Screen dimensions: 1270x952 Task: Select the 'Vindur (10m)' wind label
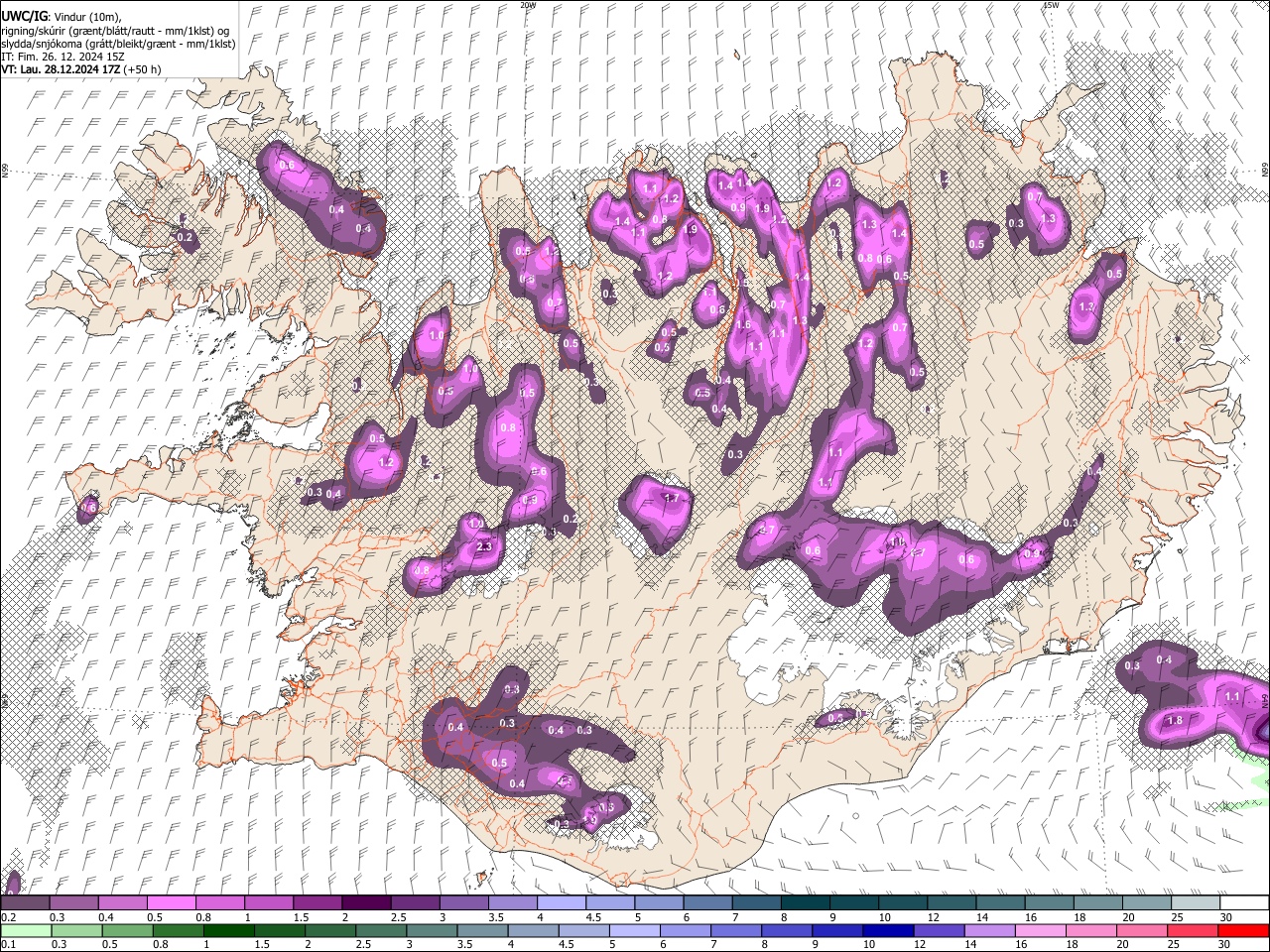(x=85, y=17)
